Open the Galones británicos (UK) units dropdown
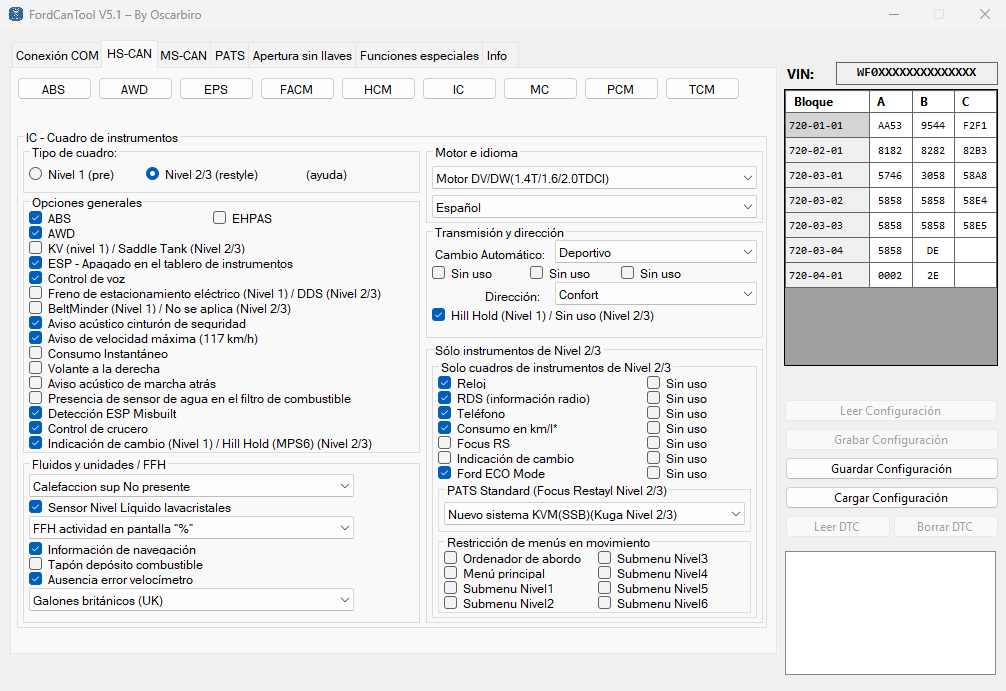Viewport: 1006px width, 691px height. [x=190, y=599]
